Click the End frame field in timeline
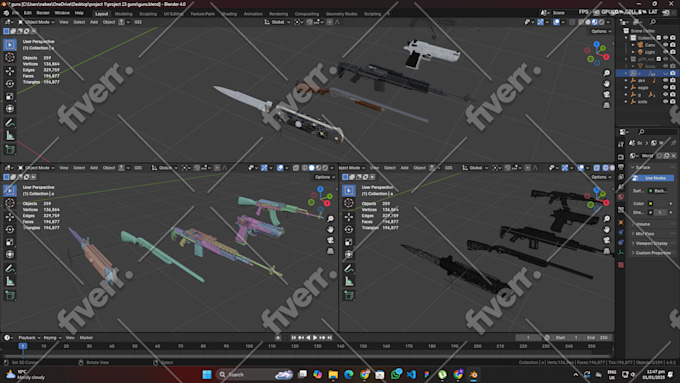 click(x=598, y=337)
